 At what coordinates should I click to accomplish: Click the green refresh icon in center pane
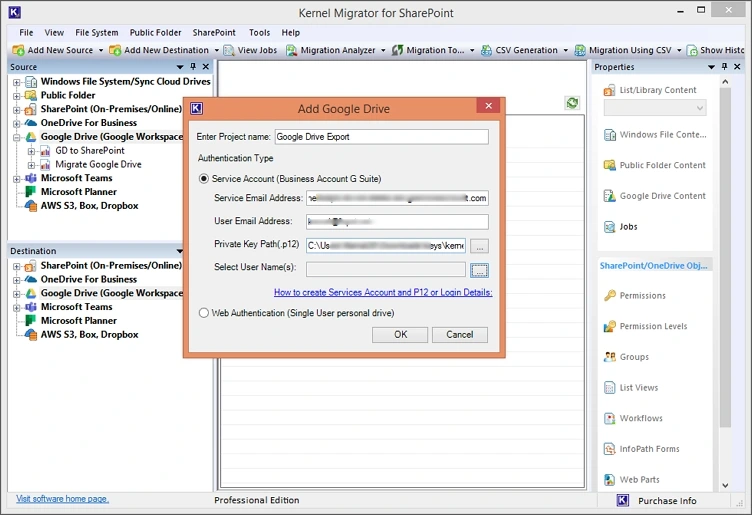pos(572,103)
